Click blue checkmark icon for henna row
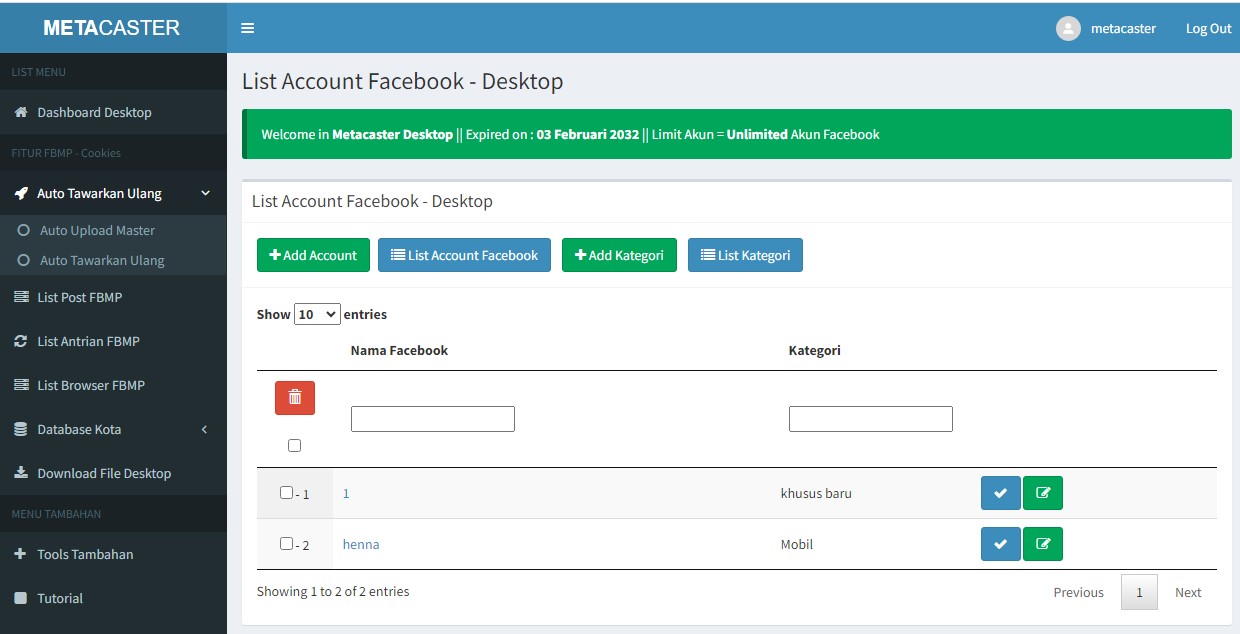The image size is (1240, 634). tap(1000, 544)
